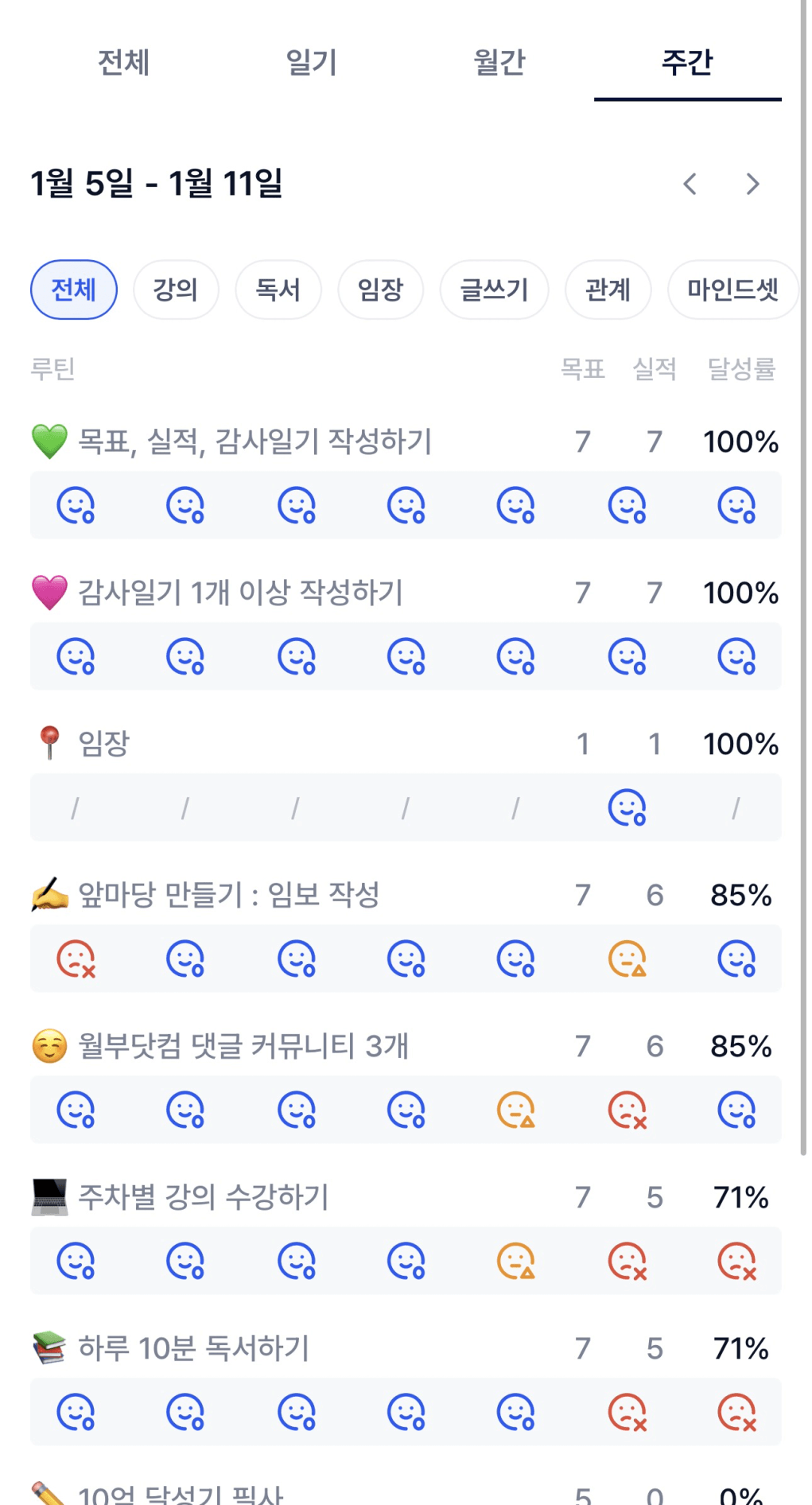Click the orange partial face in 앞마당 만들기 row
Viewport: 812px width, 1505px height.
627,959
